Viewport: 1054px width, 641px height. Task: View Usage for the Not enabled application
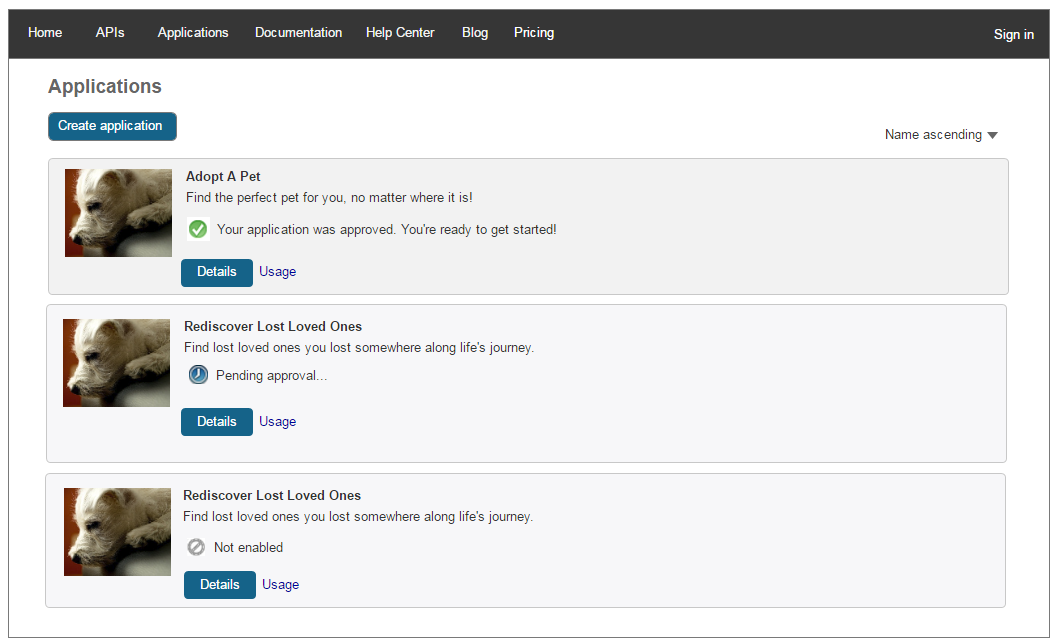pyautogui.click(x=280, y=585)
